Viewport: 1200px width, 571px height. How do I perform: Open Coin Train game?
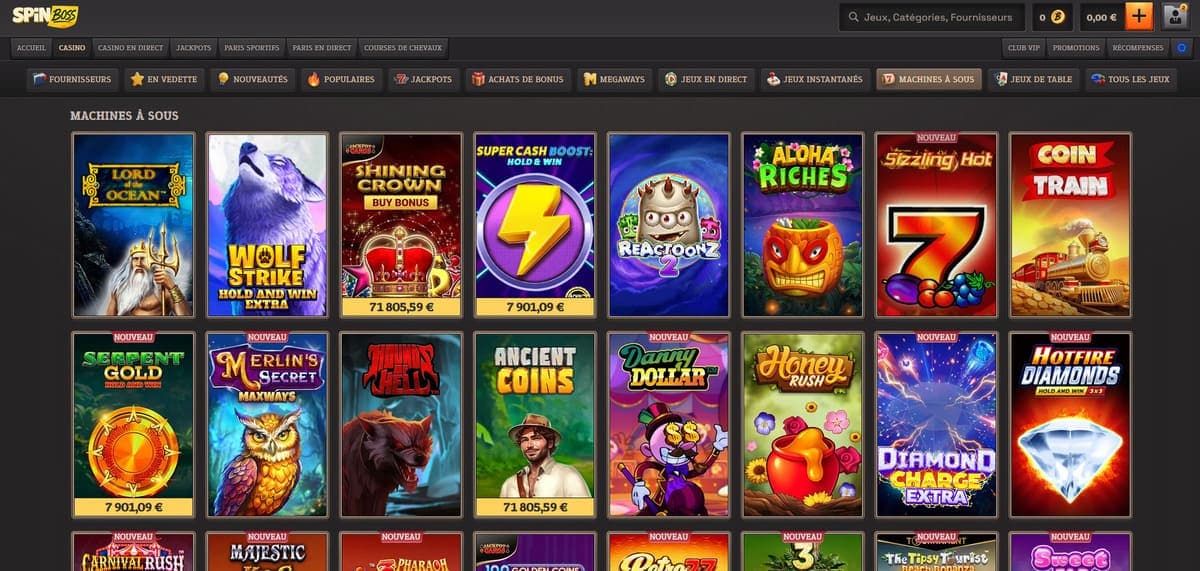(x=1071, y=225)
